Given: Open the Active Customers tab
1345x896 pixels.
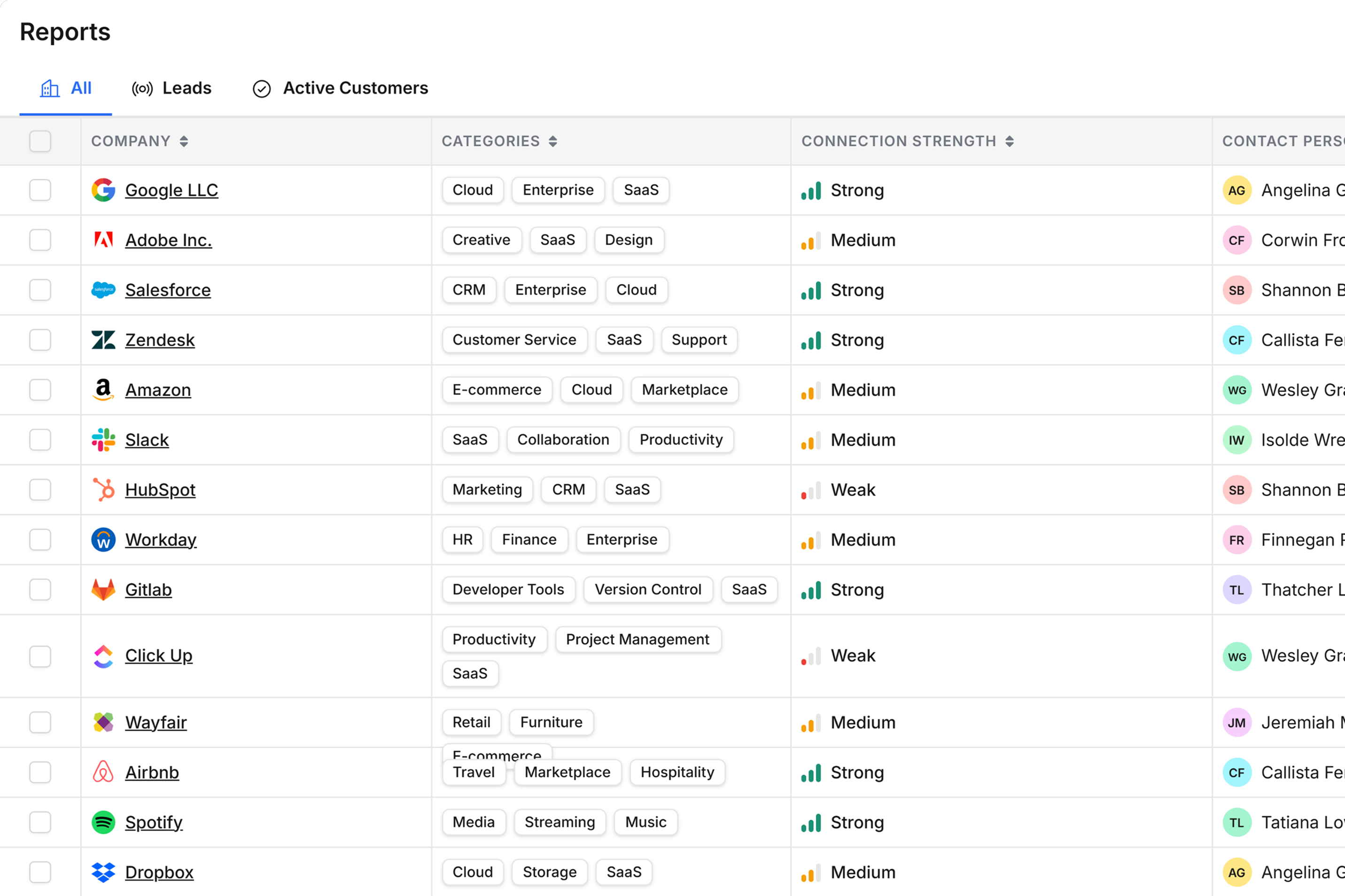Looking at the screenshot, I should pyautogui.click(x=341, y=88).
